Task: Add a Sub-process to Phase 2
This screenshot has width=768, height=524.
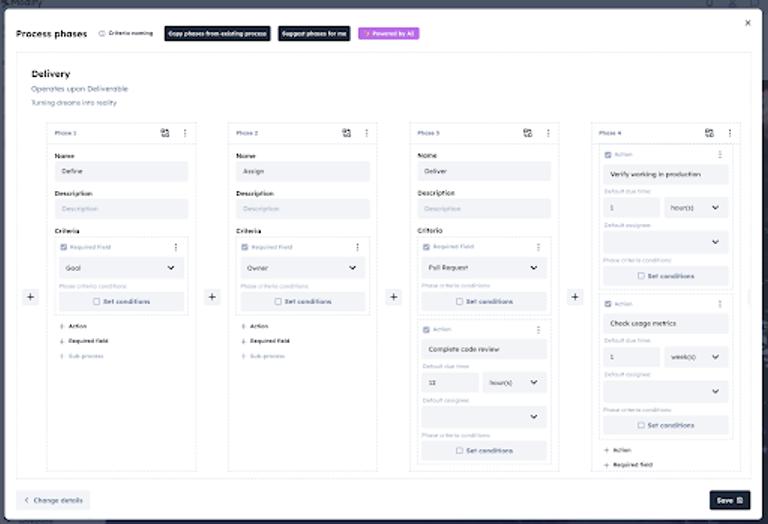Action: click(x=263, y=356)
